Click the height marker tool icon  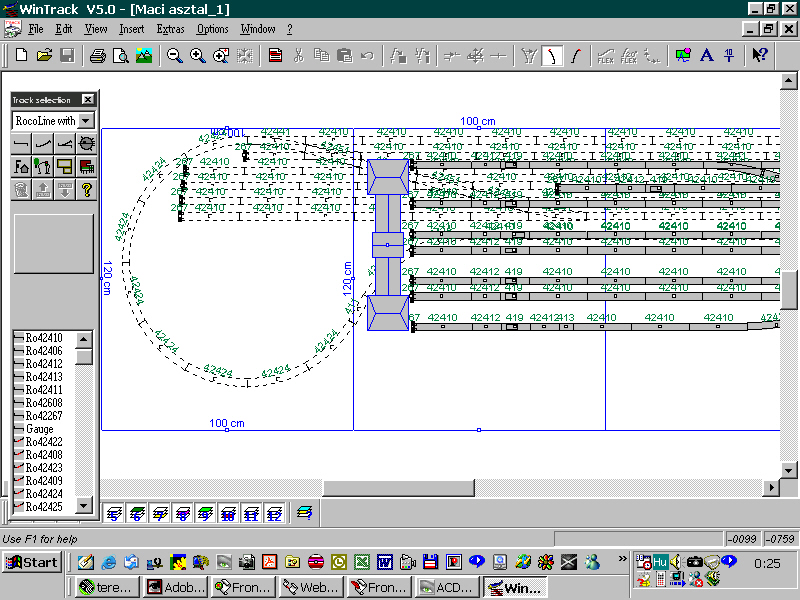tap(729, 55)
